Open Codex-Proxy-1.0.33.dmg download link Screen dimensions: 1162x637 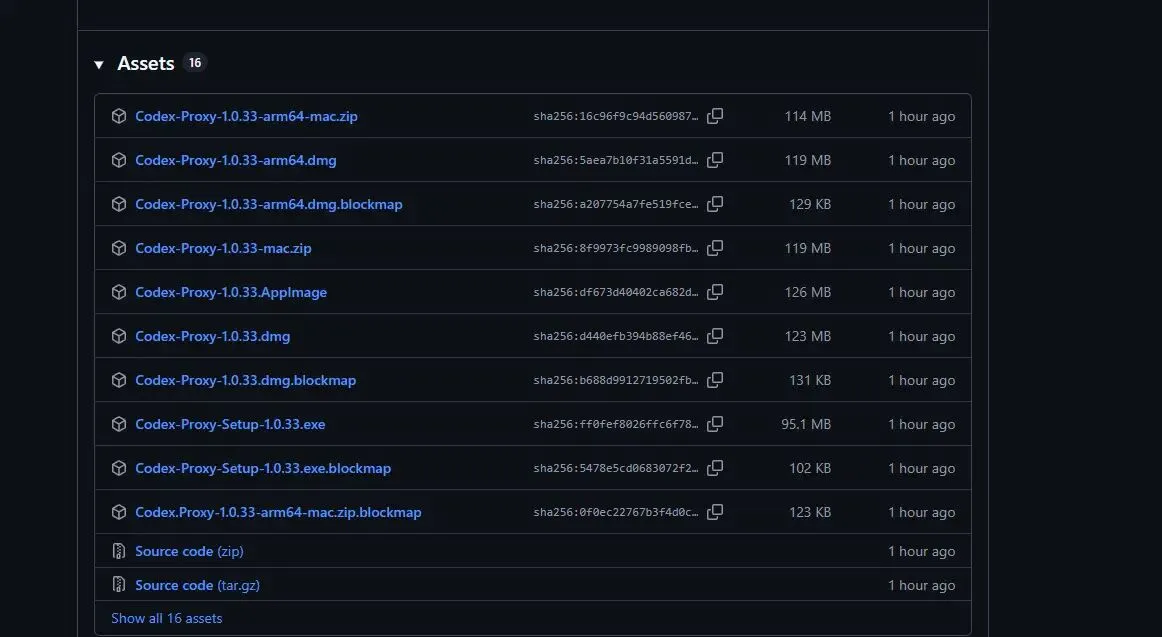point(213,336)
